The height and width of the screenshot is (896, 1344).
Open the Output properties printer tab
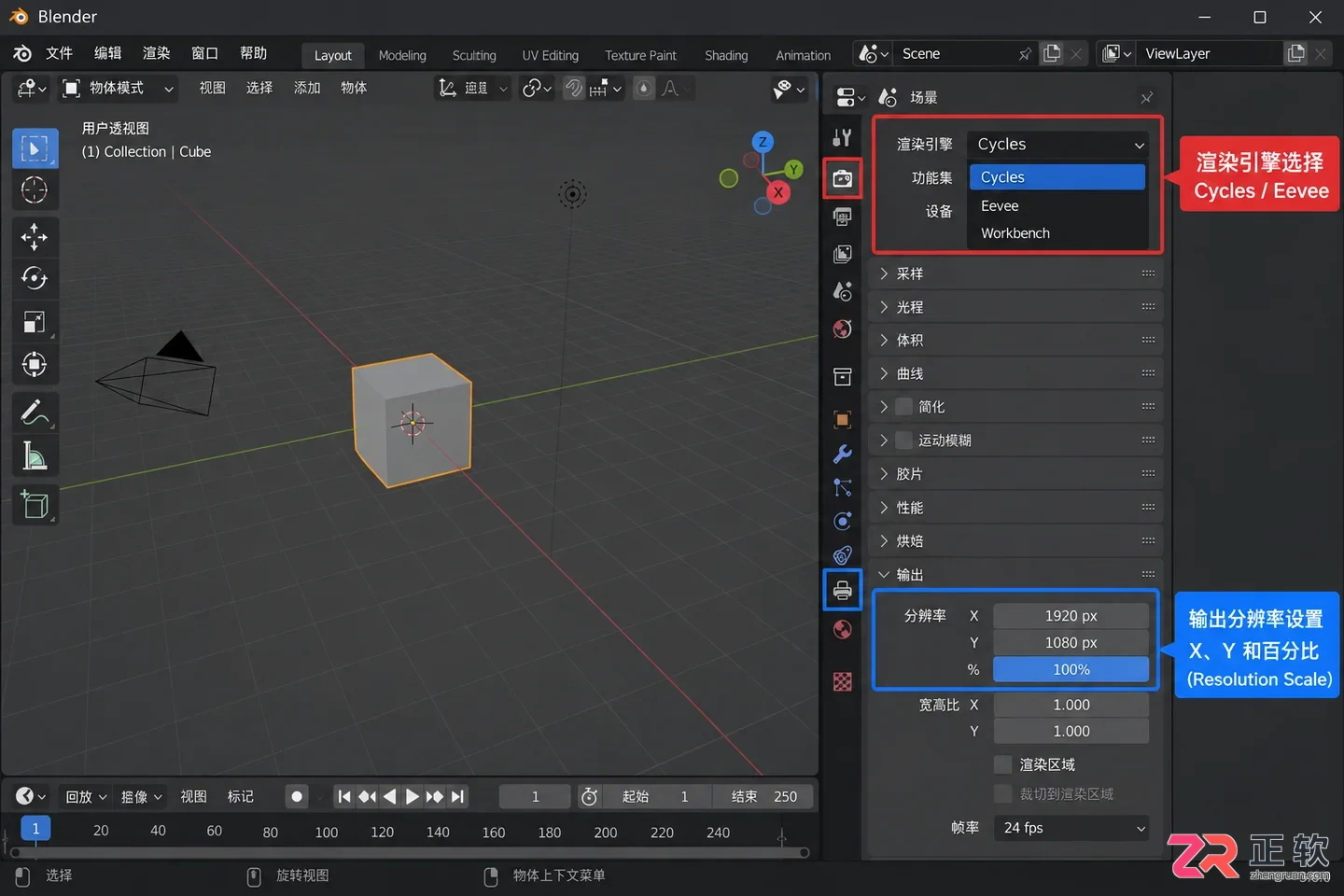[842, 591]
